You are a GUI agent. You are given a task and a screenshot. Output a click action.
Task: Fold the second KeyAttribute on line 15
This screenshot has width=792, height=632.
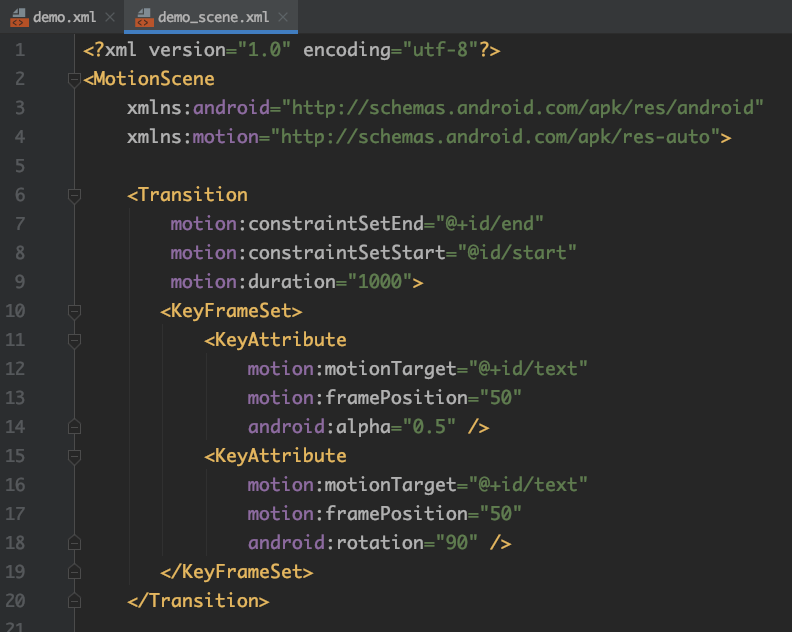(74, 456)
